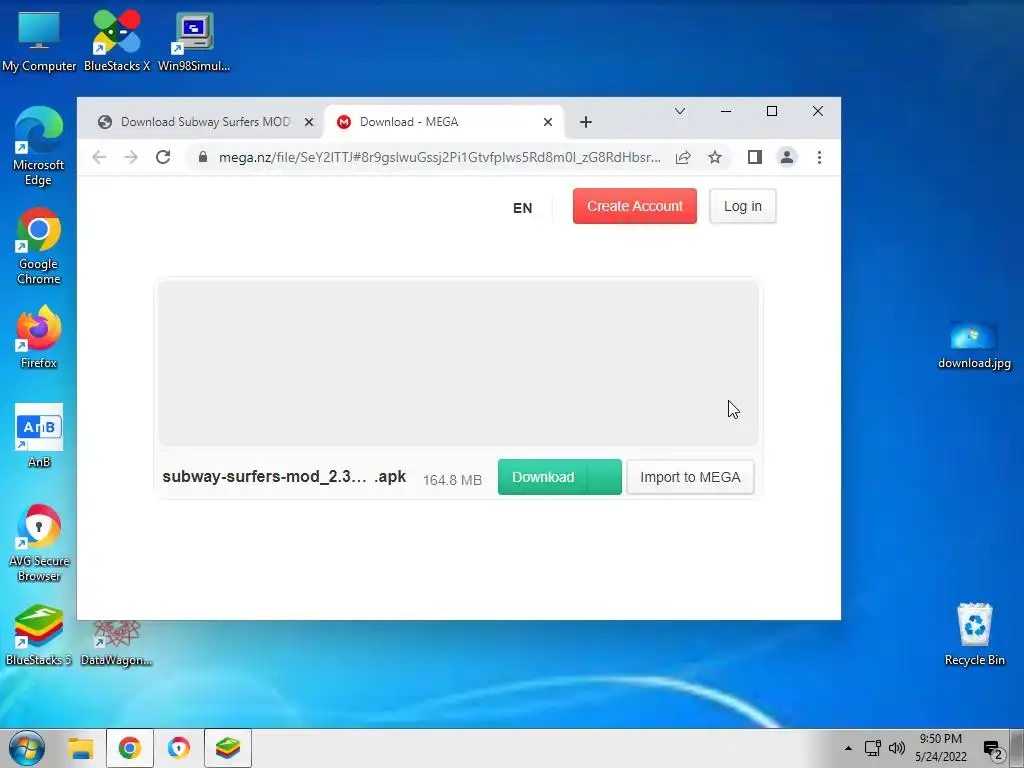This screenshot has height=768, width=1024.
Task: Click the mega.nz address bar
Action: [439, 157]
